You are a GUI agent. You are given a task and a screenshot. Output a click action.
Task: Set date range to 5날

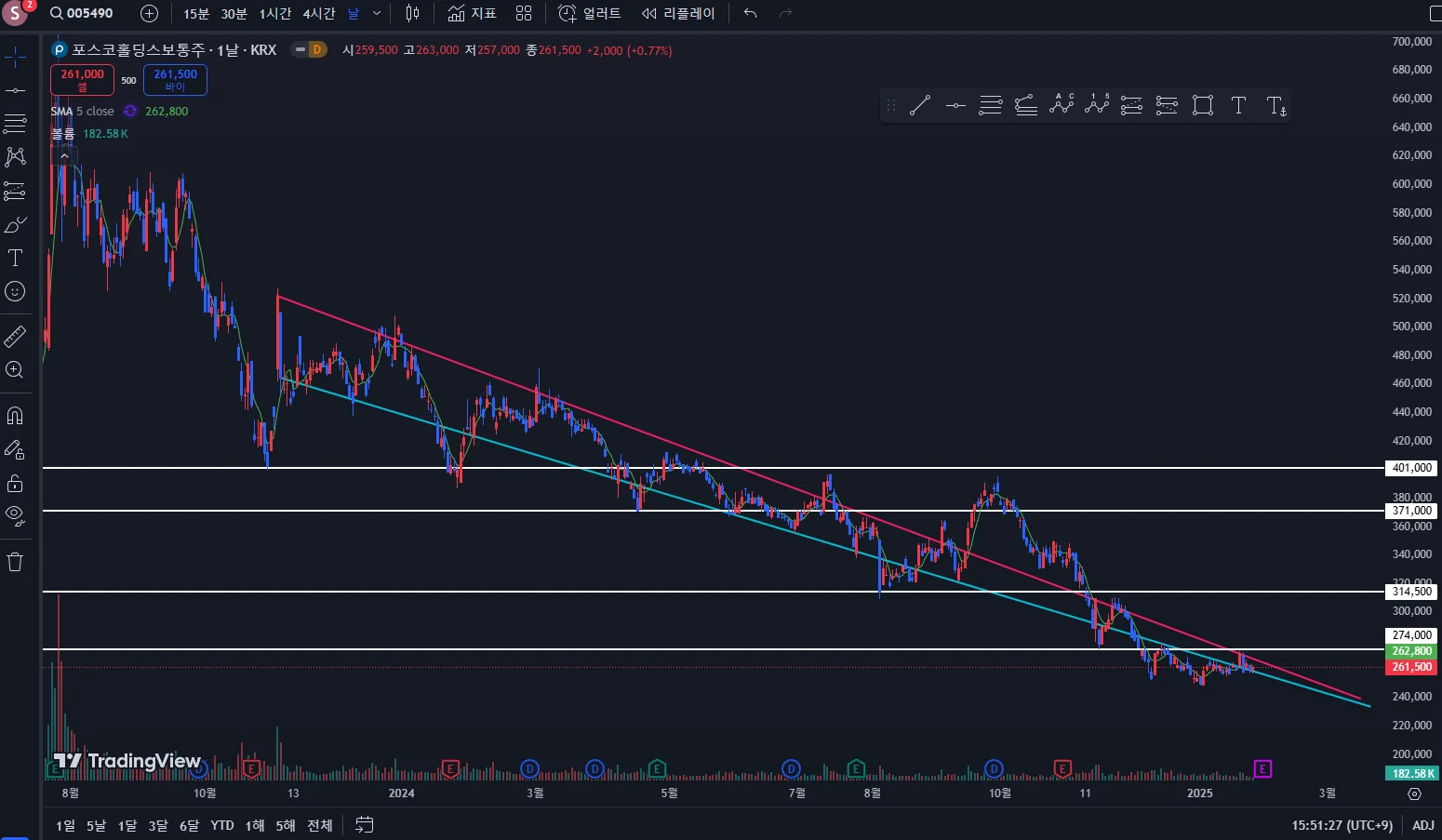pyautogui.click(x=97, y=825)
